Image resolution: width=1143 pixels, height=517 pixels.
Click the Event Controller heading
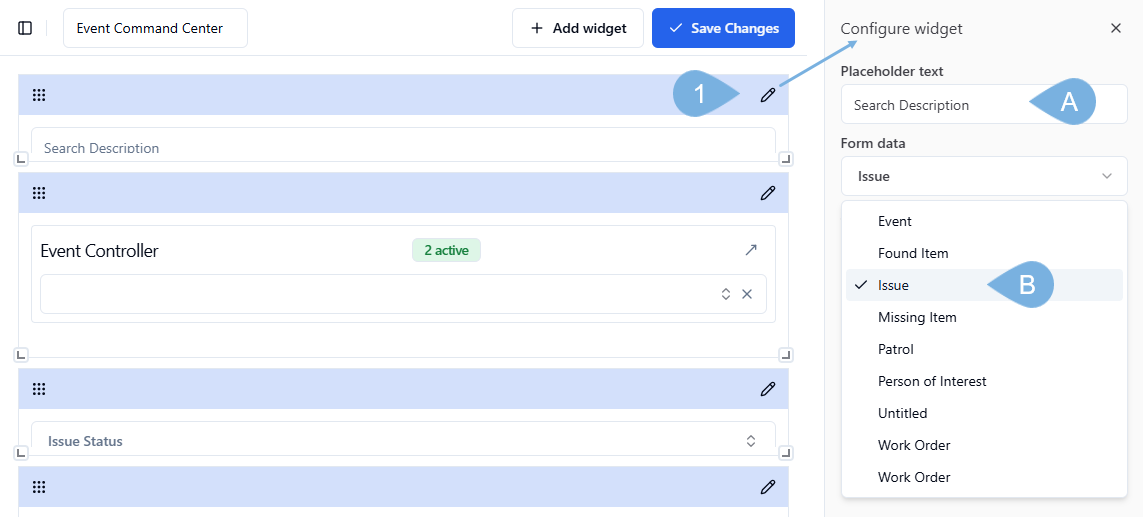(x=99, y=251)
